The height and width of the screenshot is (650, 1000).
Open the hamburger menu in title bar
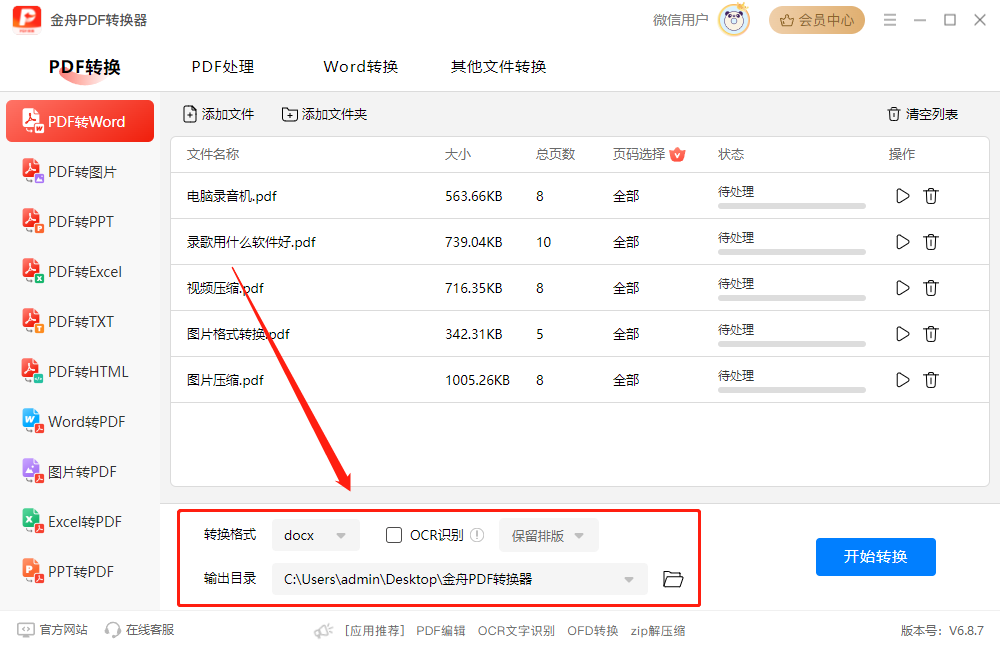click(x=886, y=20)
